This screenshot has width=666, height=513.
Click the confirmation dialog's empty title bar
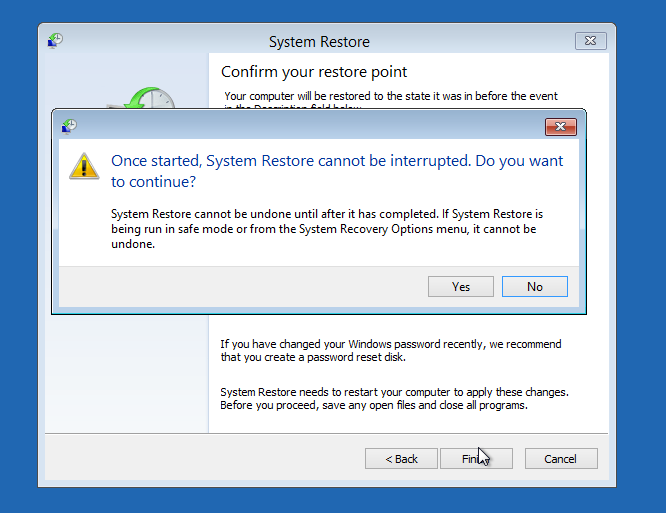[x=300, y=126]
